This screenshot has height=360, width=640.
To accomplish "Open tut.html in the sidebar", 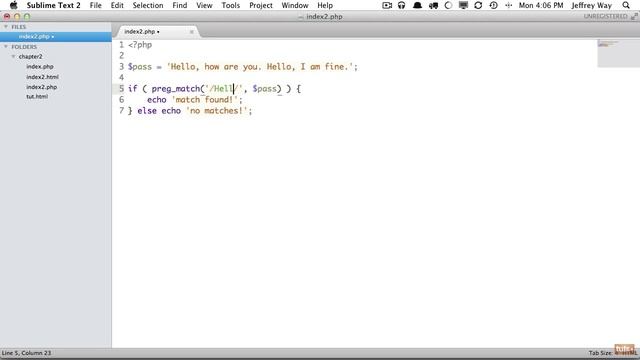I will [x=37, y=96].
